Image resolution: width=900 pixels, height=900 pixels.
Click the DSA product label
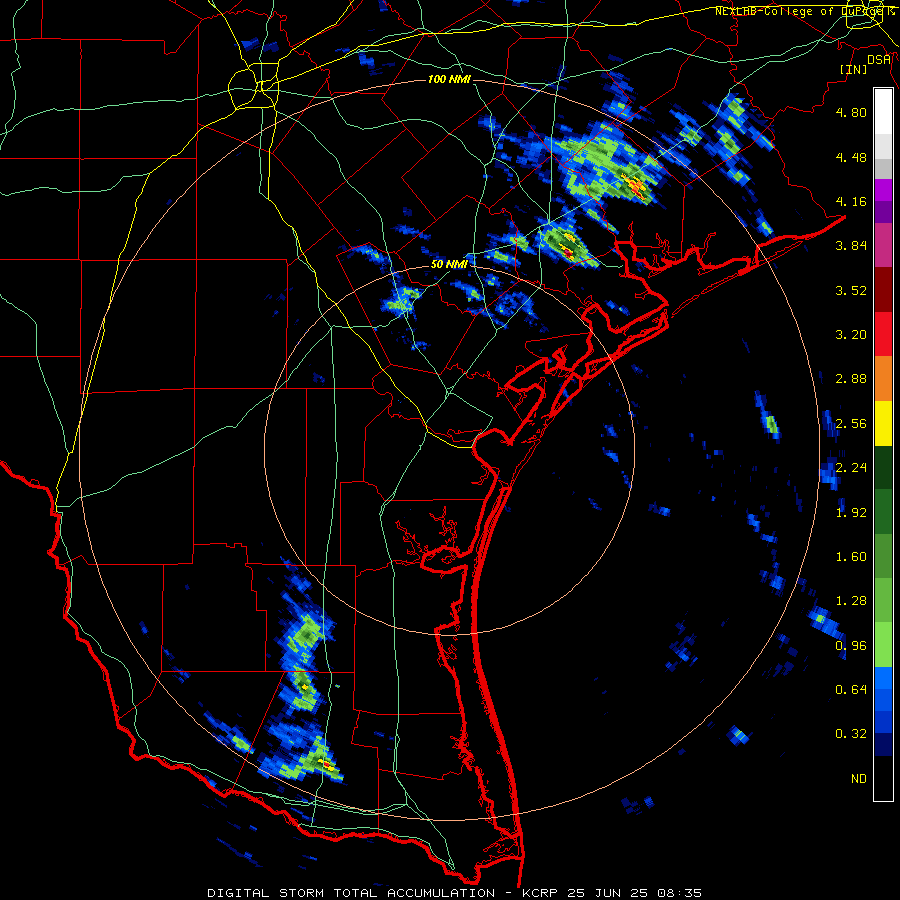pos(878,59)
